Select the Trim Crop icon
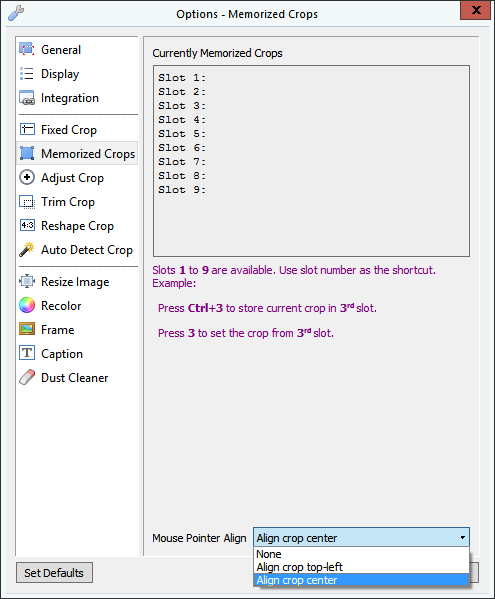The width and height of the screenshot is (495, 599). (27, 202)
